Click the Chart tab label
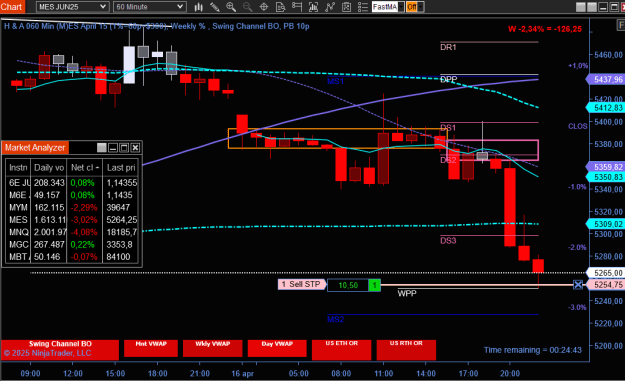The height and width of the screenshot is (381, 625). click(12, 7)
